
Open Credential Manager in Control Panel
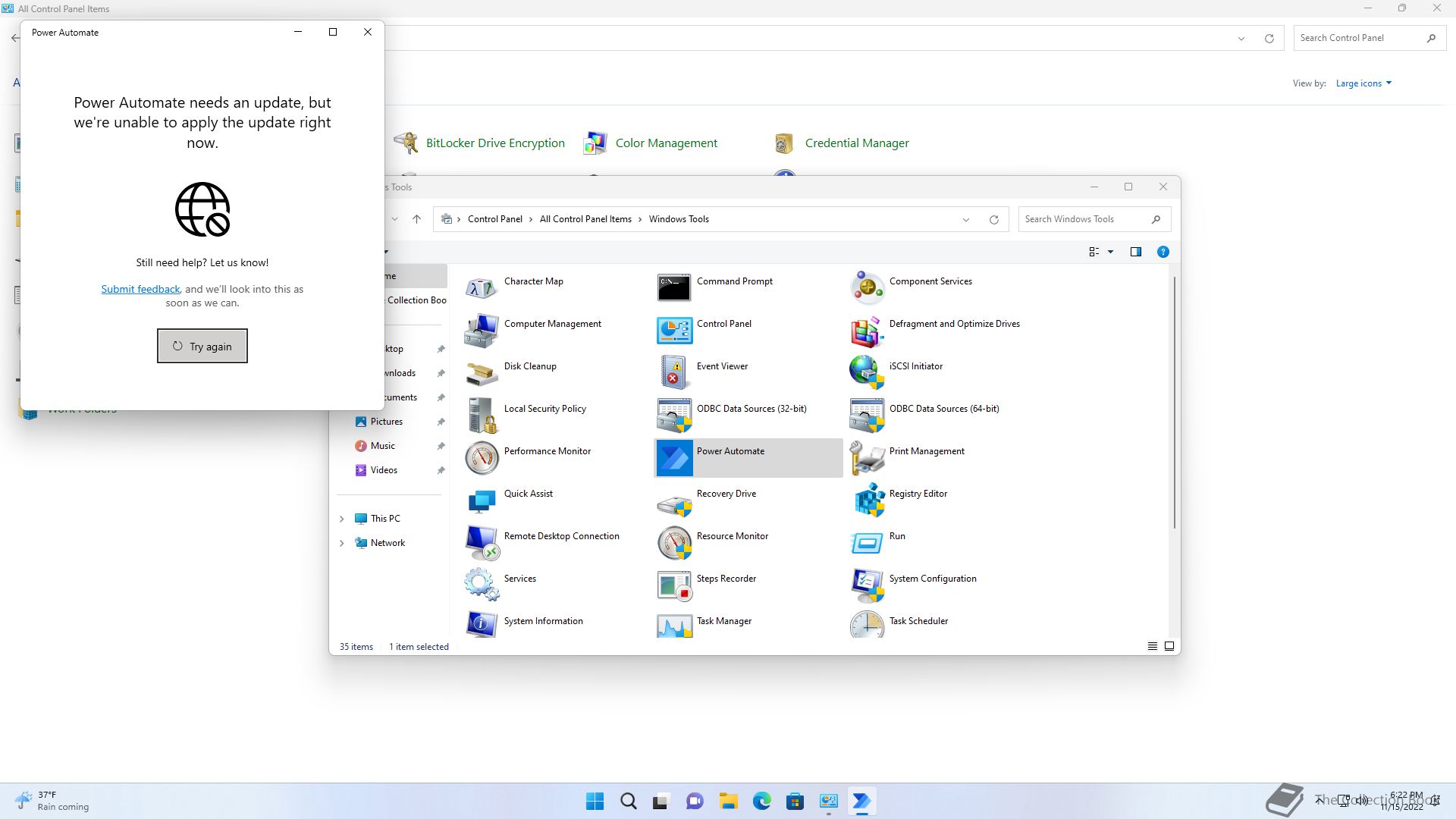point(841,143)
